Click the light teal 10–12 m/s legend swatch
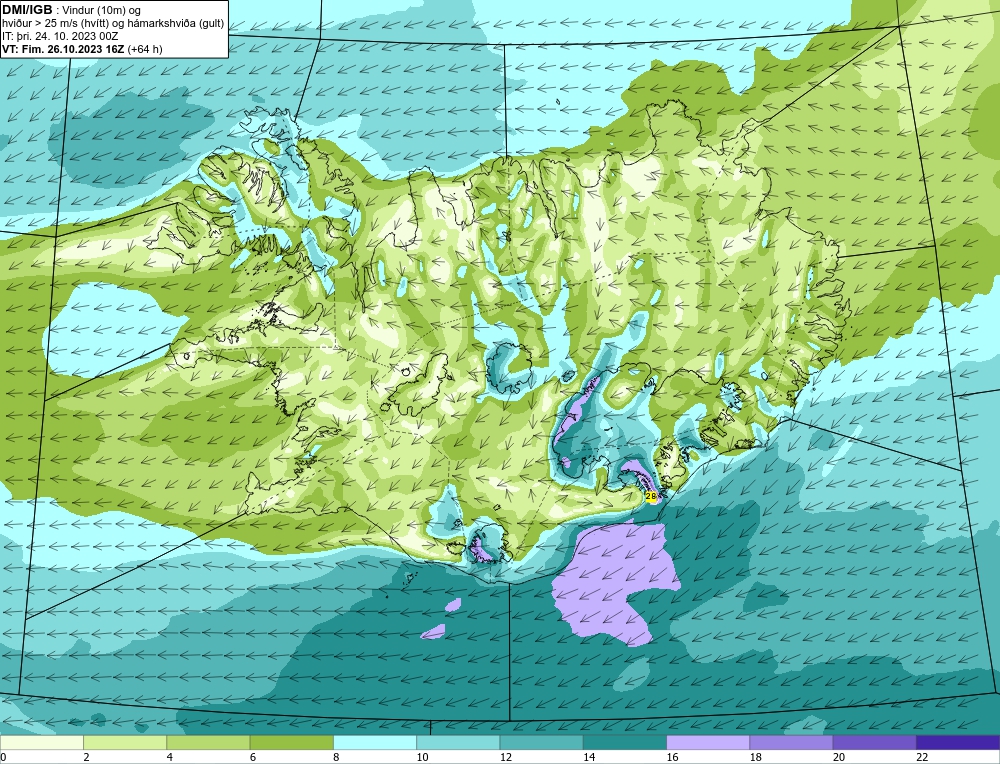 click(x=458, y=743)
